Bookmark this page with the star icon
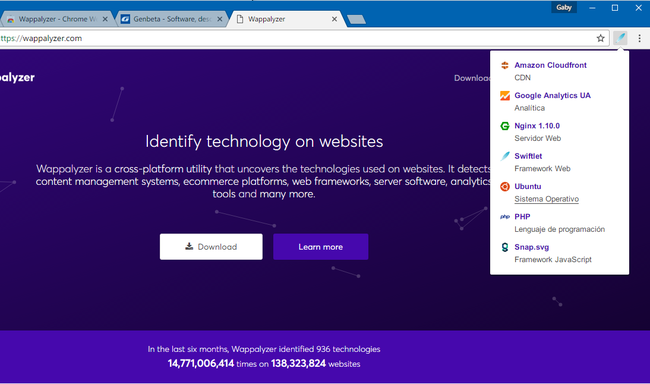Viewport: 650px width, 384px height. tap(600, 38)
